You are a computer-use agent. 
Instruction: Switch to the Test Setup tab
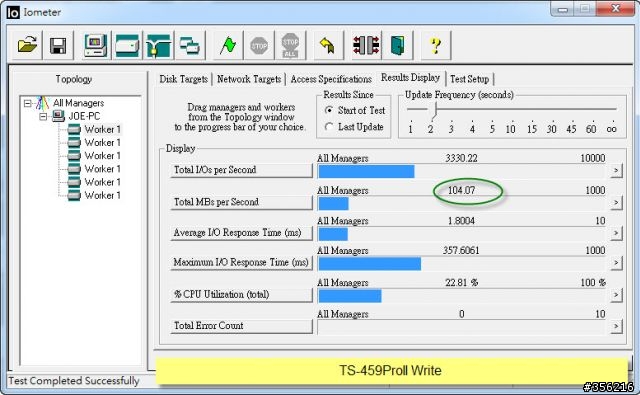(469, 79)
